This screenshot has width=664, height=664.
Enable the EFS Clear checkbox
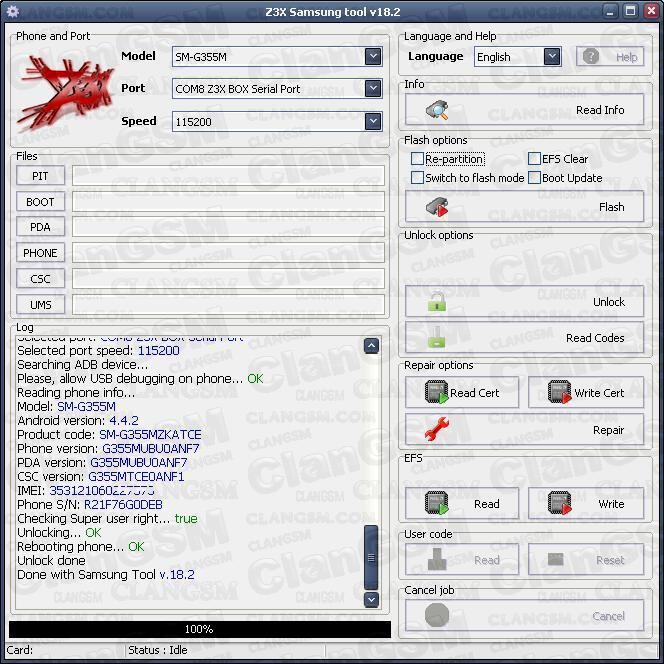534,159
